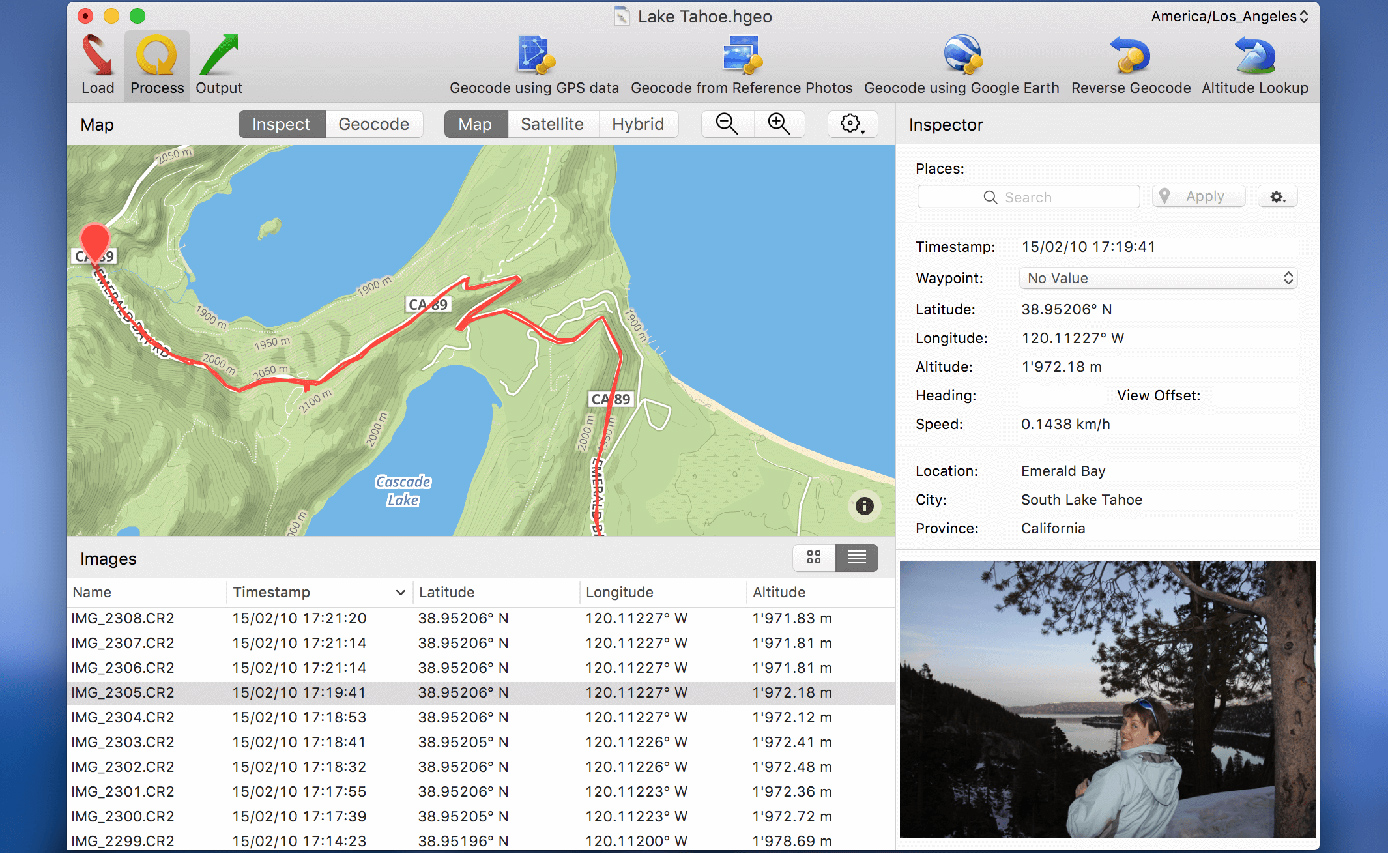
Task: Switch map mode to Geocode
Action: pos(374,124)
